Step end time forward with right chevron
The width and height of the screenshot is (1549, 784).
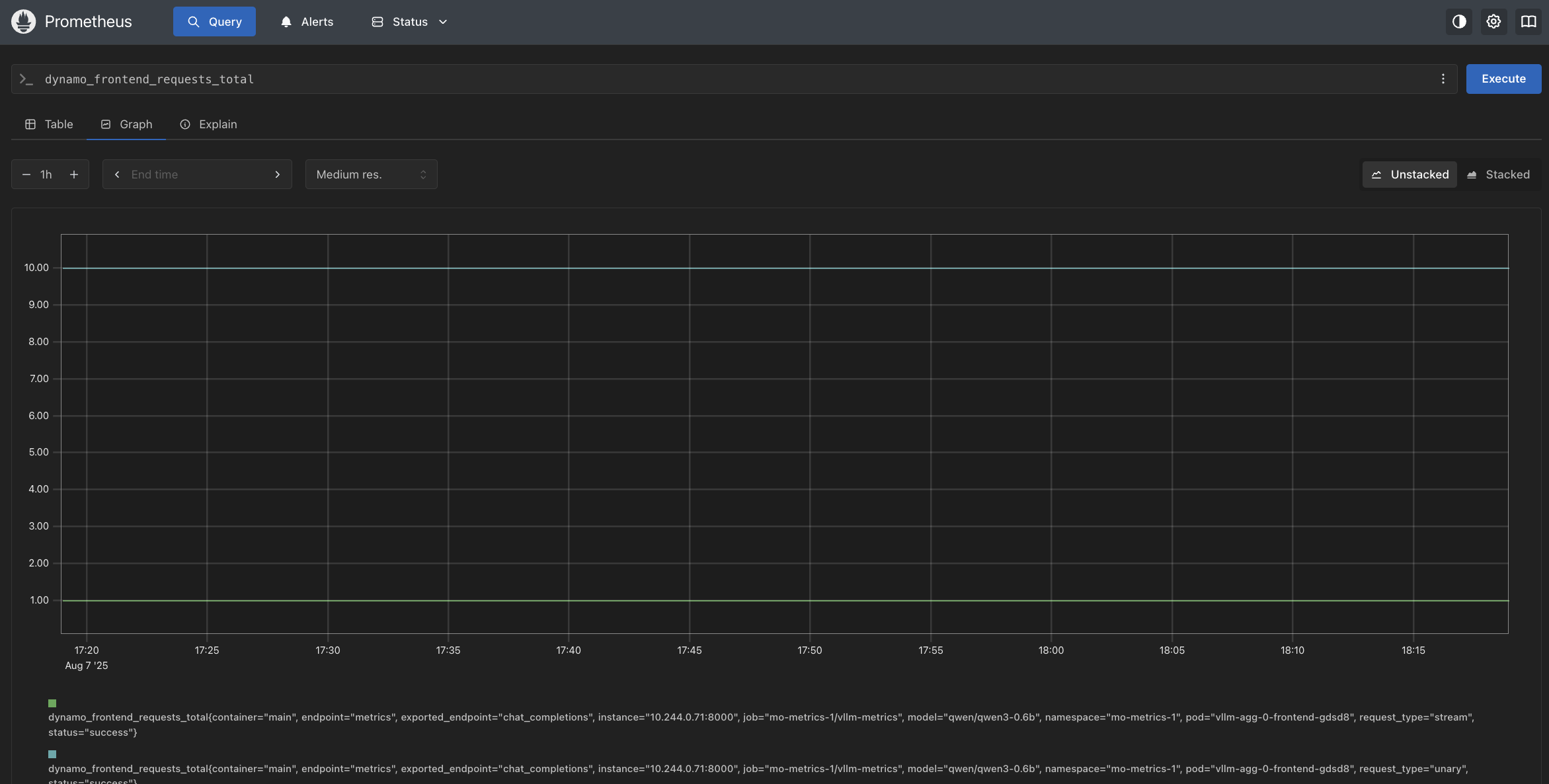277,174
